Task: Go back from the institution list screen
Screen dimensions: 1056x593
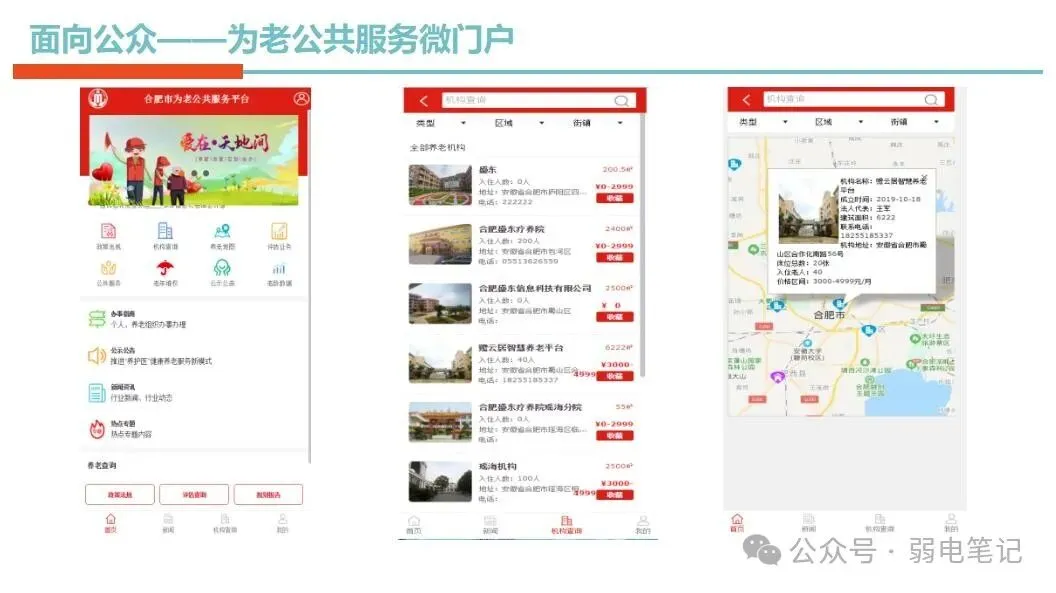Action: click(424, 101)
